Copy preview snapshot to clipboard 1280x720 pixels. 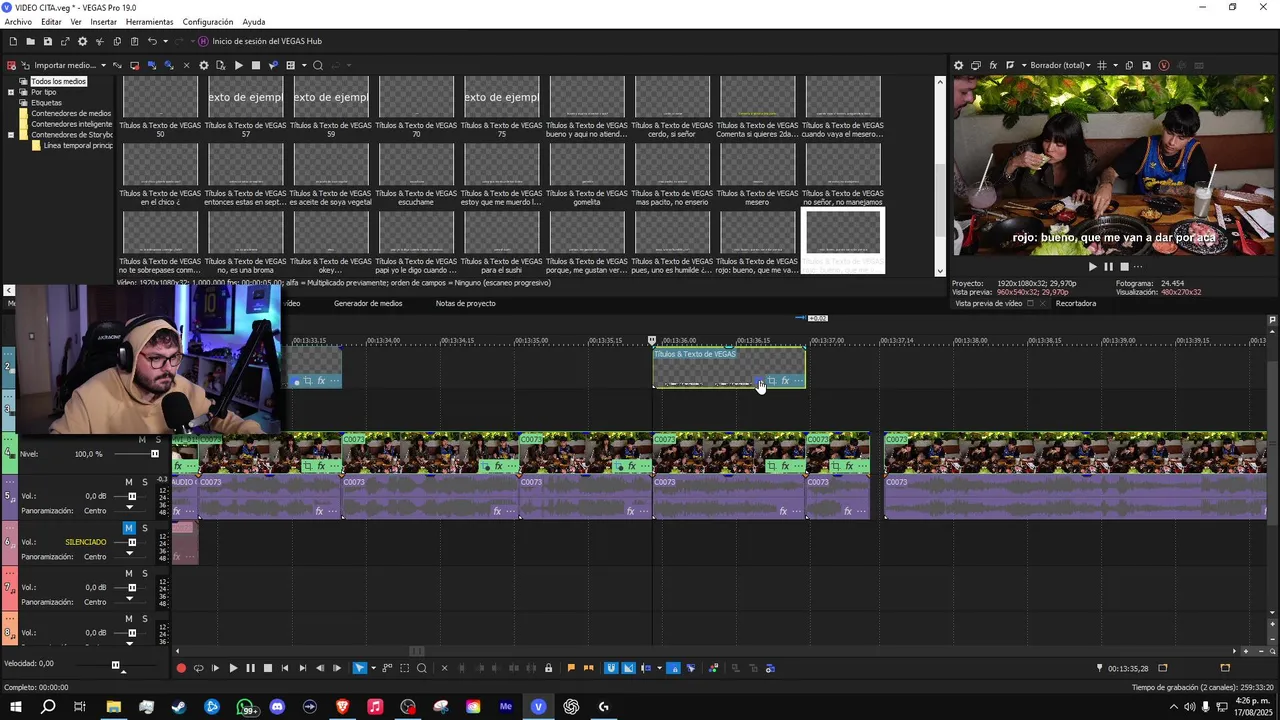click(x=1129, y=65)
